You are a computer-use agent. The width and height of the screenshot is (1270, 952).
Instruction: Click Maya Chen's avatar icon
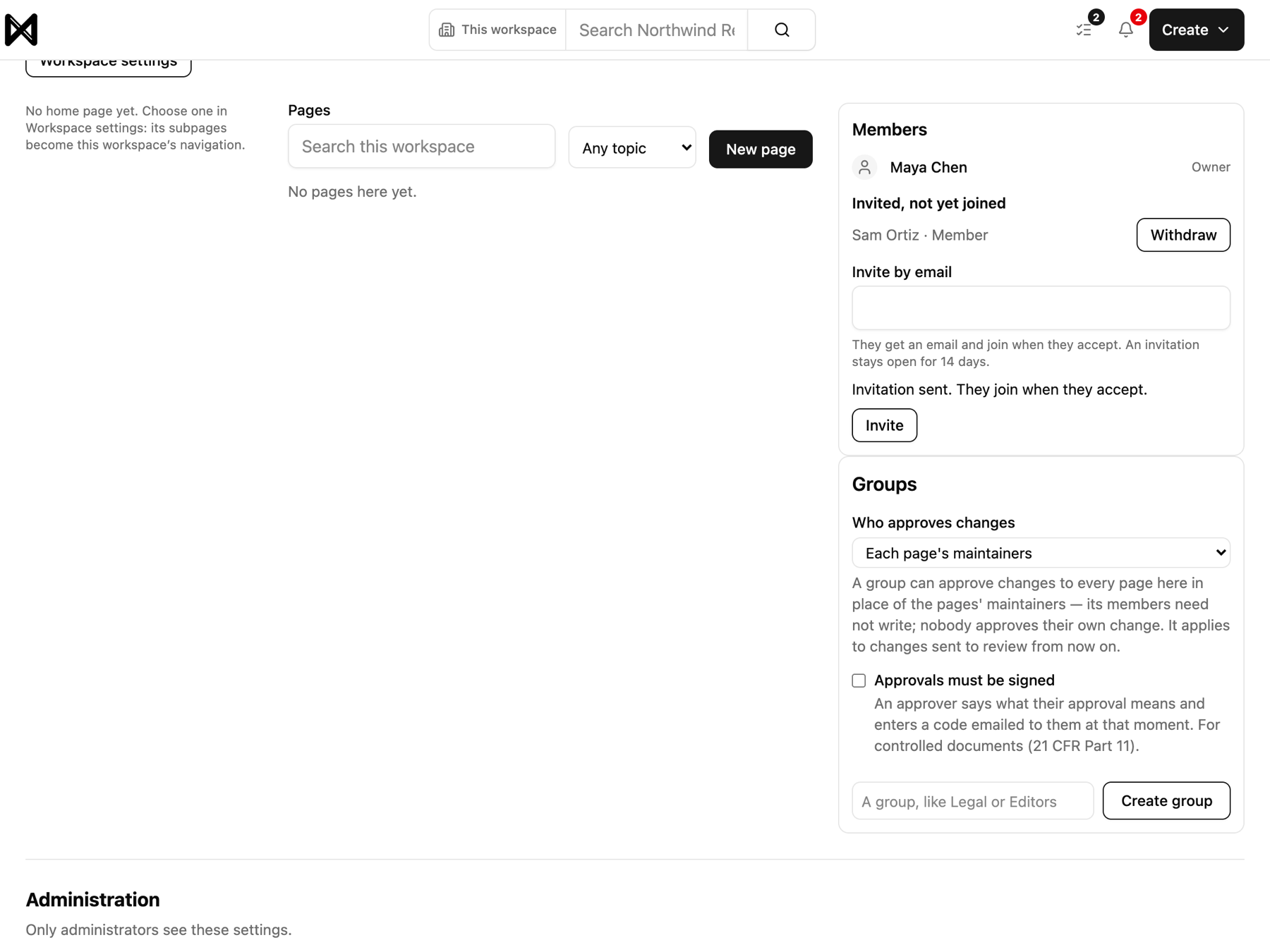click(864, 167)
